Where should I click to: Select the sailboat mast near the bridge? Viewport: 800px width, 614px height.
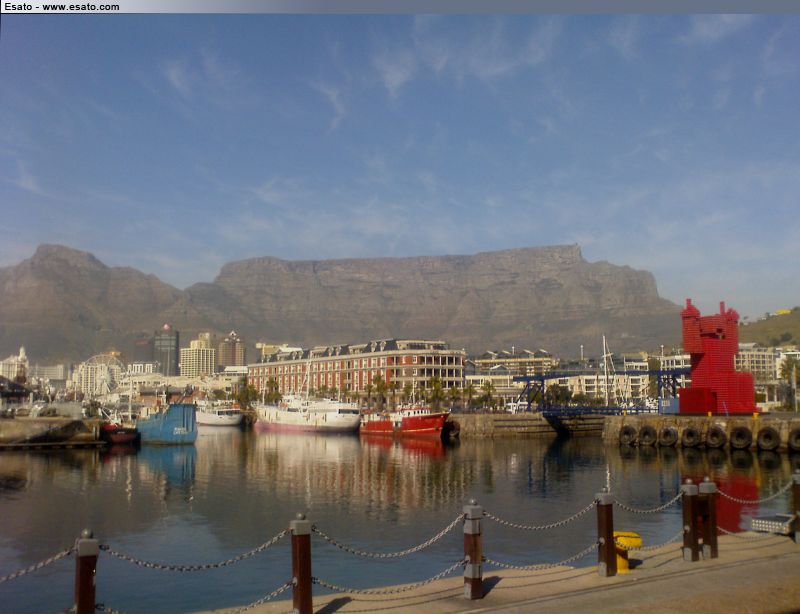coord(604,368)
